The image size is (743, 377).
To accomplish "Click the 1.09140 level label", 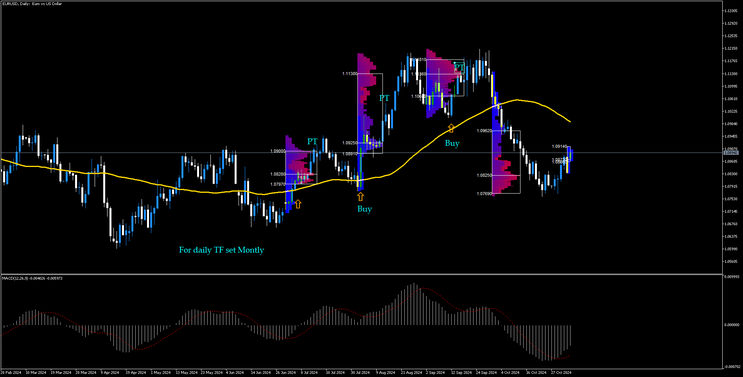I will 559,147.
